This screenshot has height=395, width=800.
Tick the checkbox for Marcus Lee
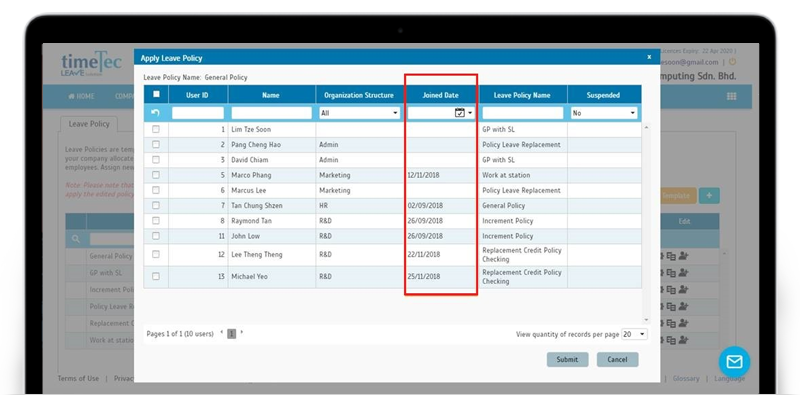pyautogui.click(x=156, y=190)
